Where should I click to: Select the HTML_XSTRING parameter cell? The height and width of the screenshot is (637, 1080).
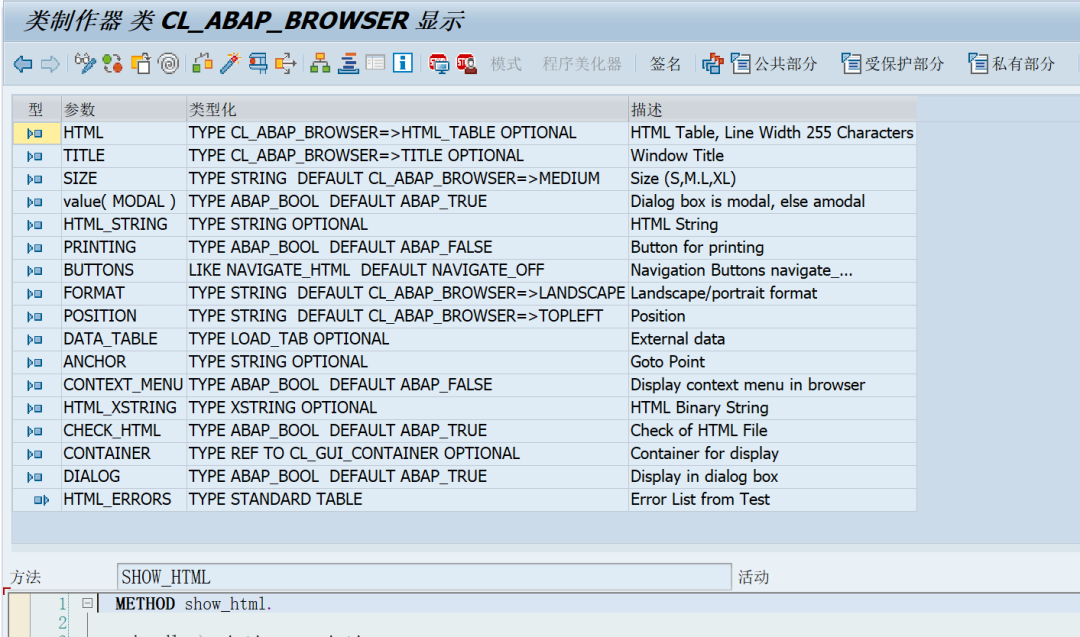123,408
